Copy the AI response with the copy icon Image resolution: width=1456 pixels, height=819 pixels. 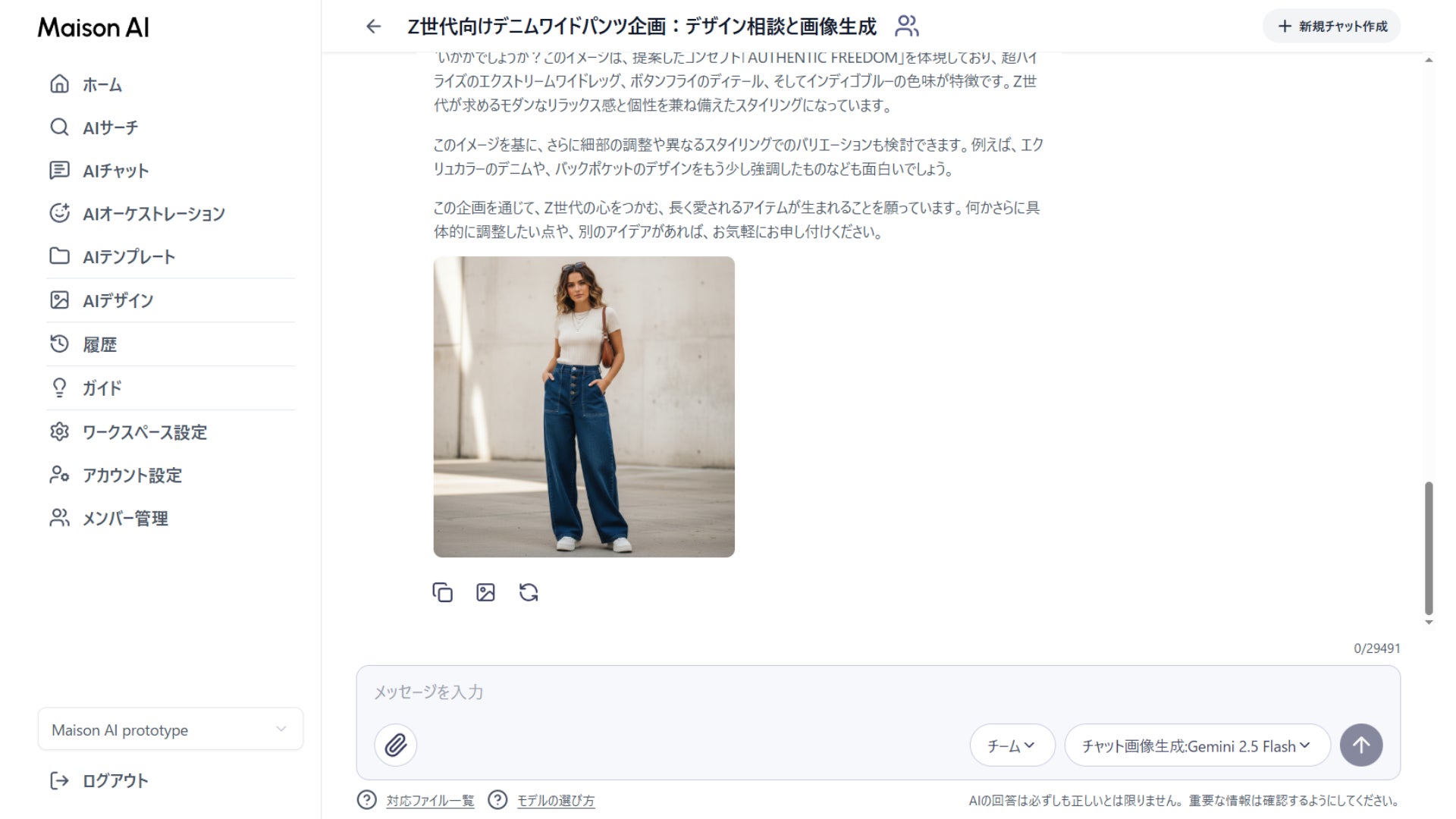(x=442, y=592)
